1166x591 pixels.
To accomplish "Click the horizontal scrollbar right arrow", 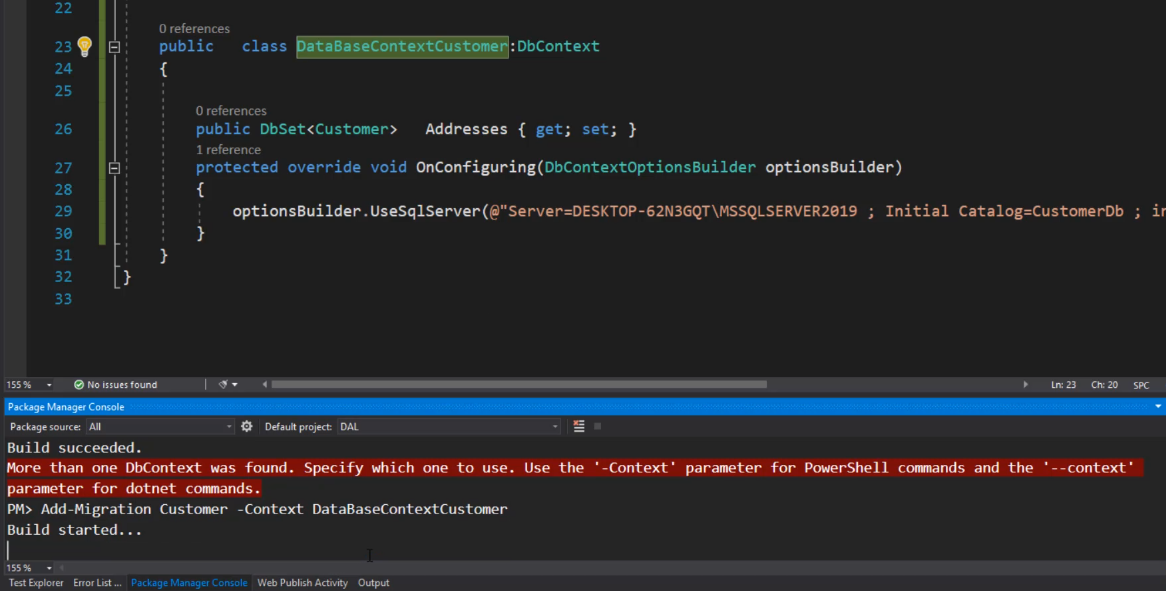I will (1025, 385).
